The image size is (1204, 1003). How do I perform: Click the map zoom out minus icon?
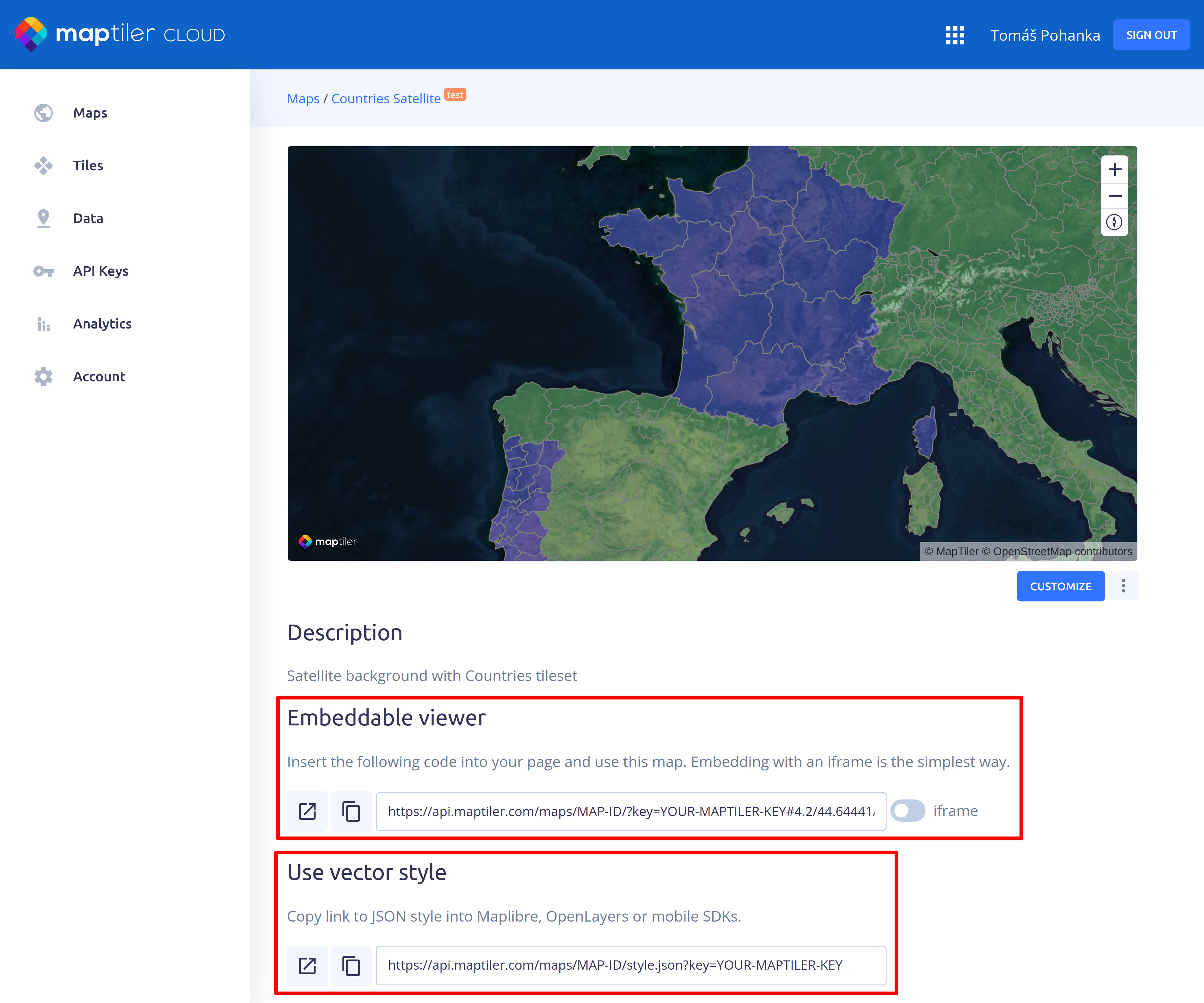pyautogui.click(x=1114, y=196)
